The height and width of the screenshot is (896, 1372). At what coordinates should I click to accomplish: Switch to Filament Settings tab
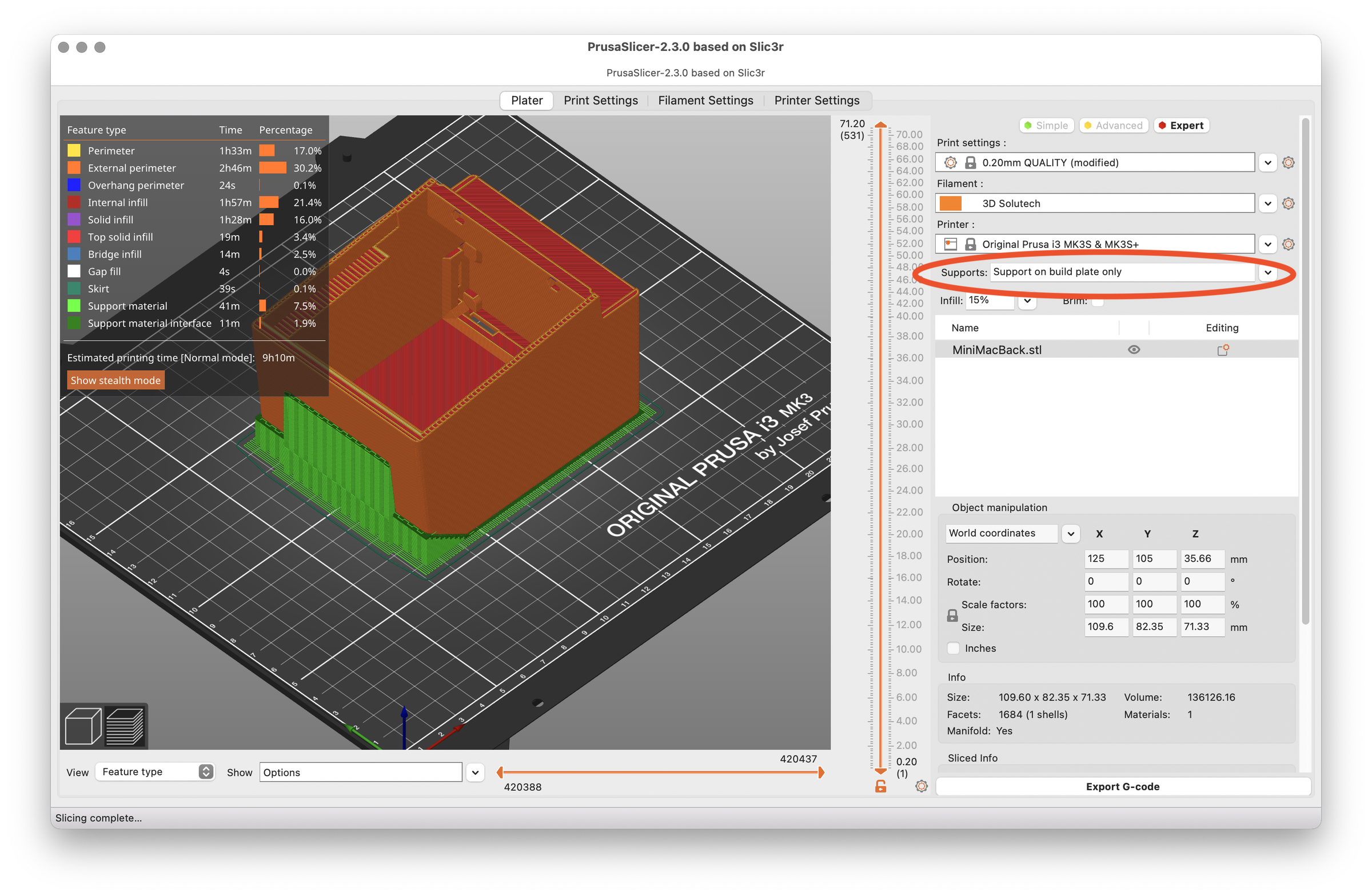(x=705, y=100)
